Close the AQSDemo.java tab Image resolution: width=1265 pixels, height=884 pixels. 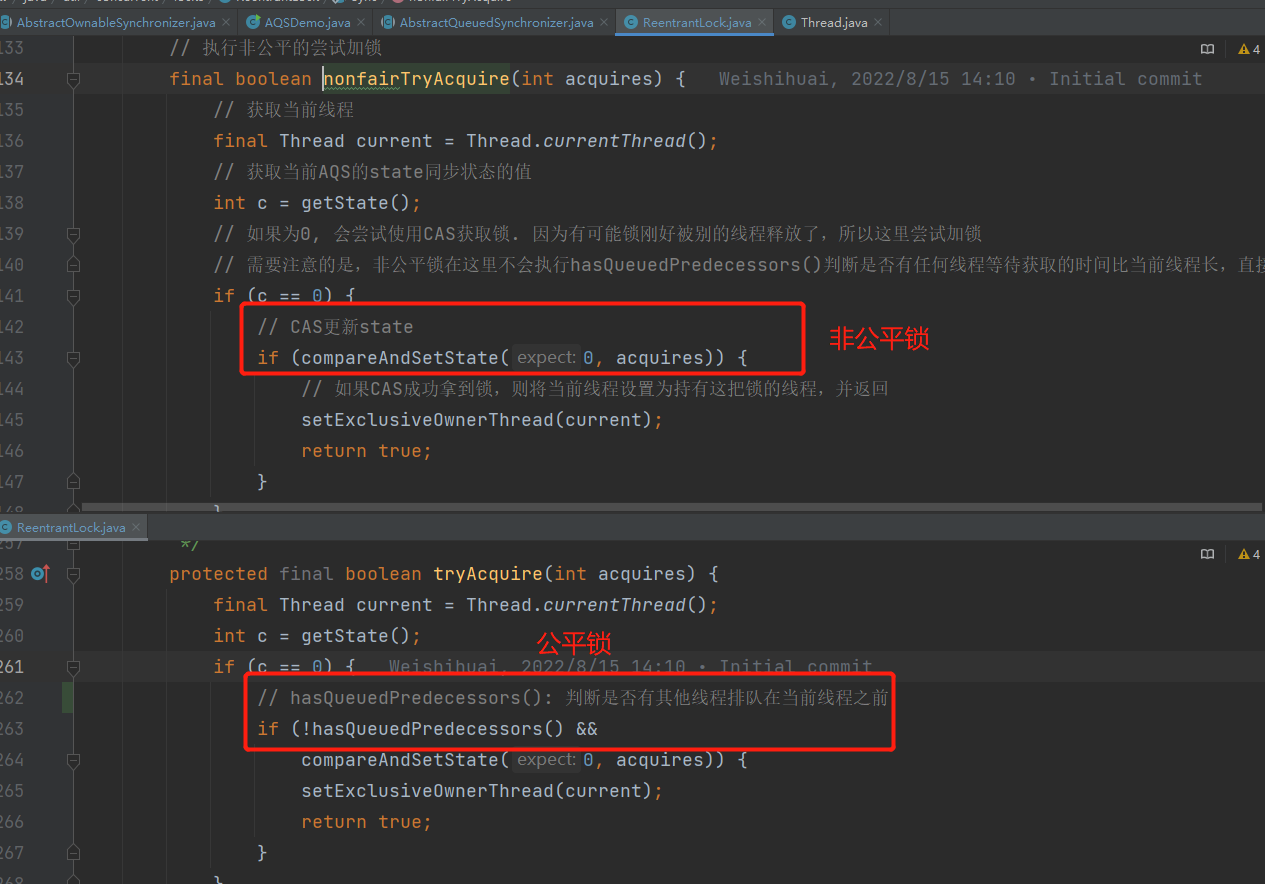pyautogui.click(x=361, y=22)
